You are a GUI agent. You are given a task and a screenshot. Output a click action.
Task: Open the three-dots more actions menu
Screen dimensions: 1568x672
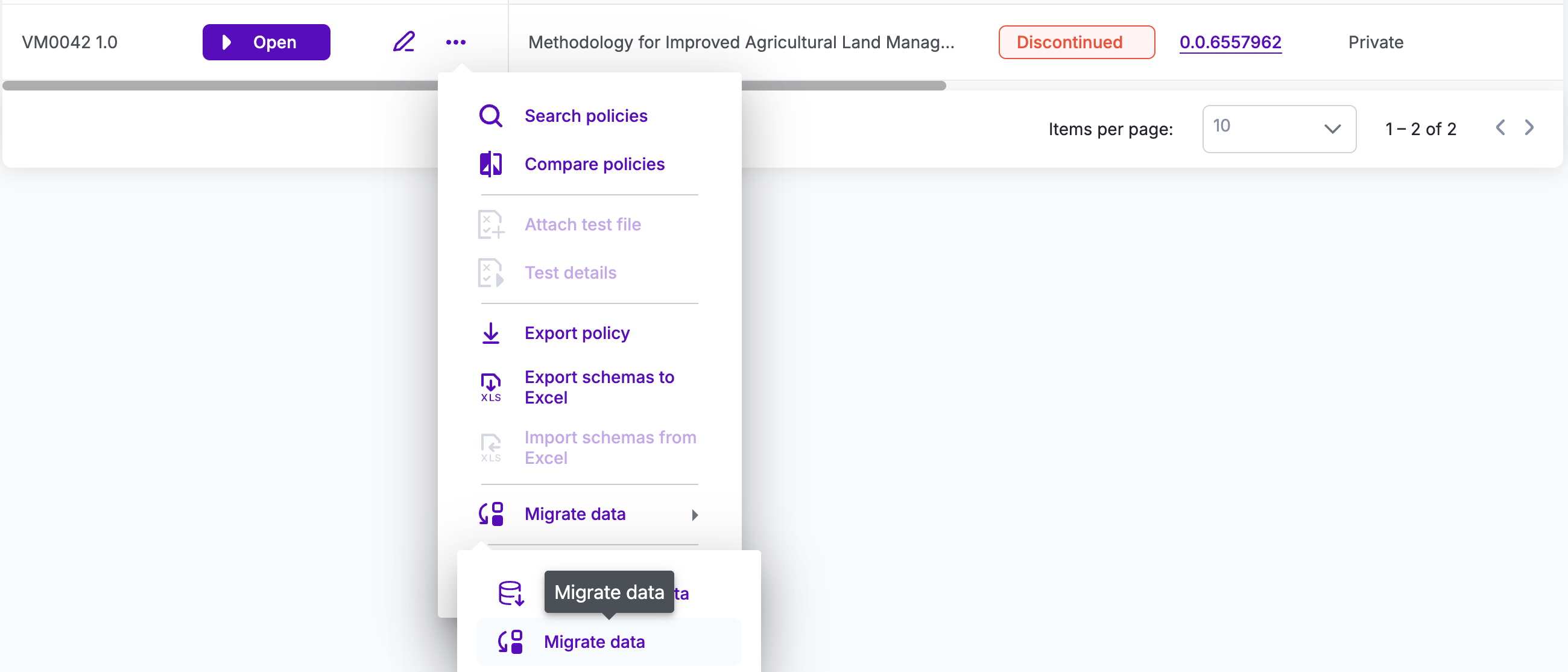click(x=455, y=42)
